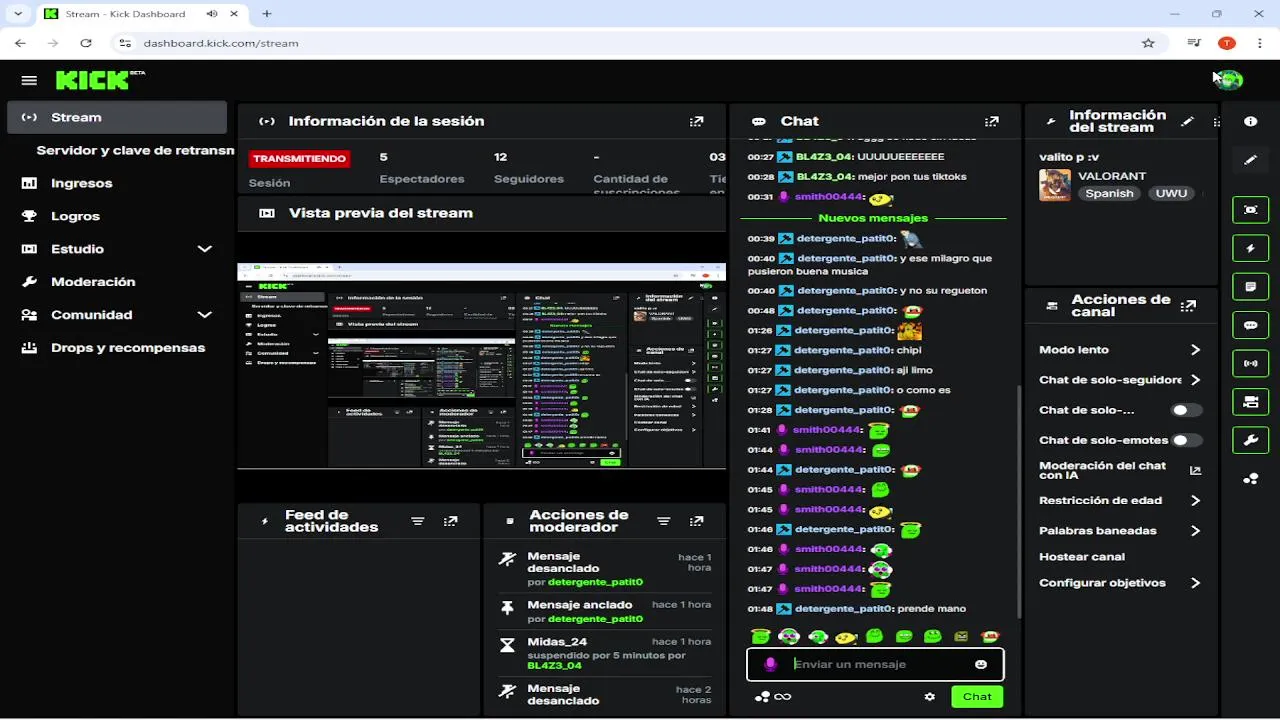1280x720 pixels.
Task: Select the yellow lemon emote in quick bar
Action: click(847, 636)
